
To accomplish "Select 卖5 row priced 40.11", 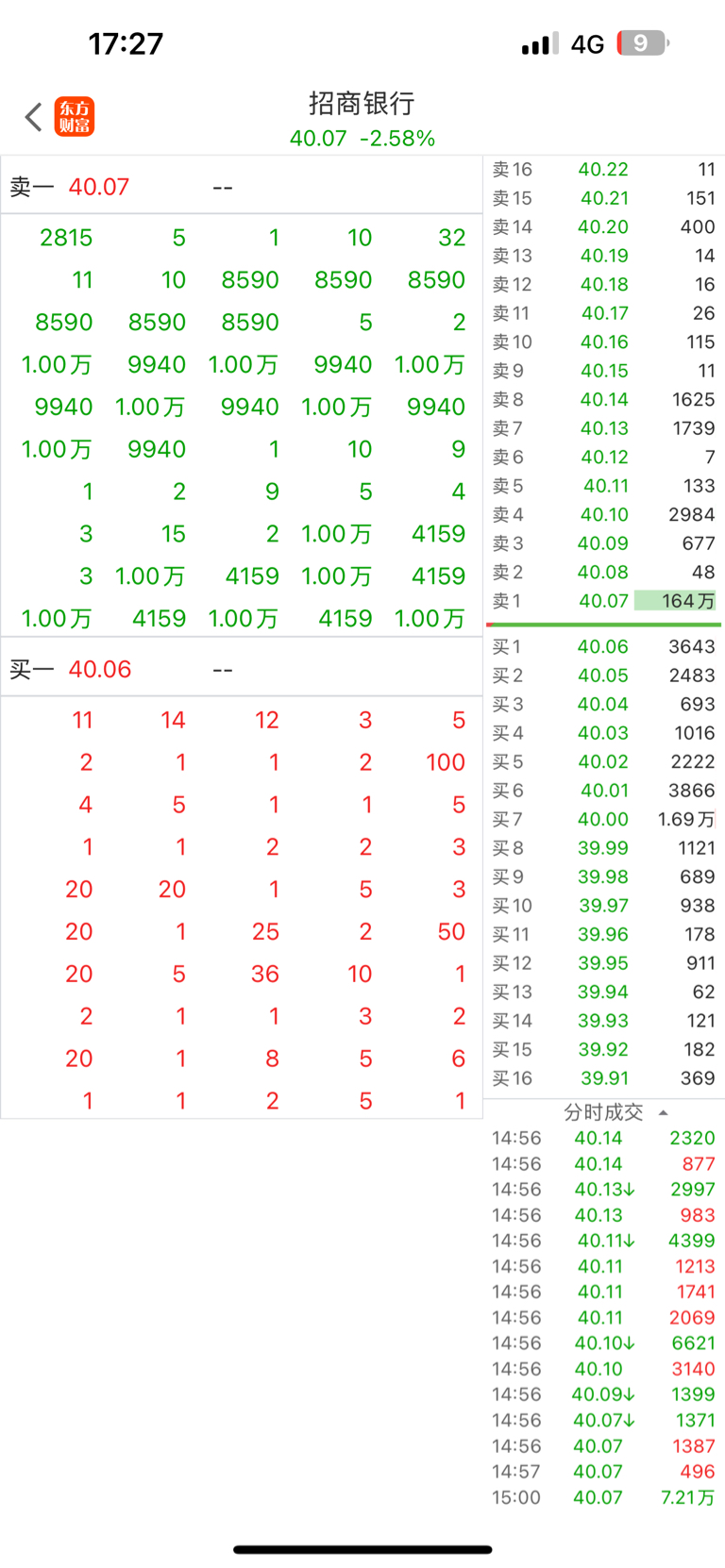I will pos(604,486).
